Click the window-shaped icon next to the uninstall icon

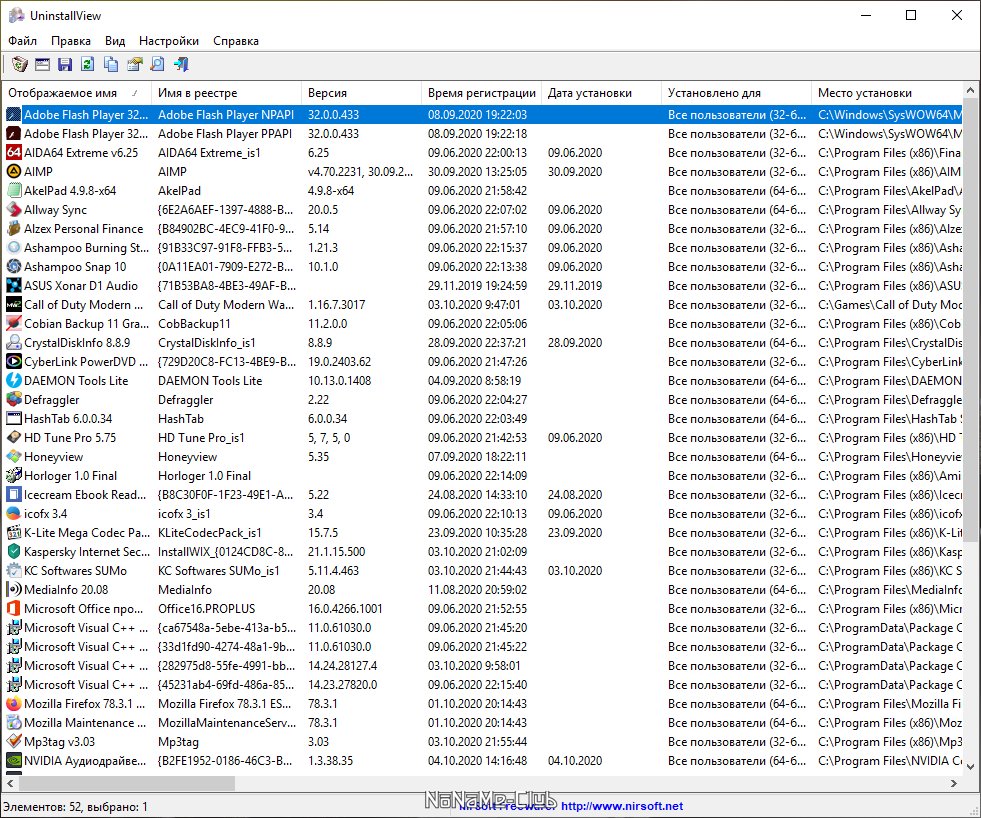[x=42, y=65]
